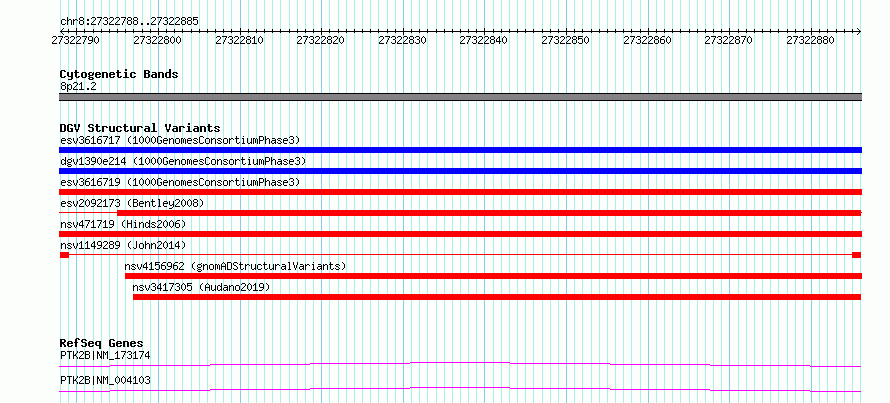The image size is (890, 403).
Task: Click ruler position 27322790
Action: [75, 41]
